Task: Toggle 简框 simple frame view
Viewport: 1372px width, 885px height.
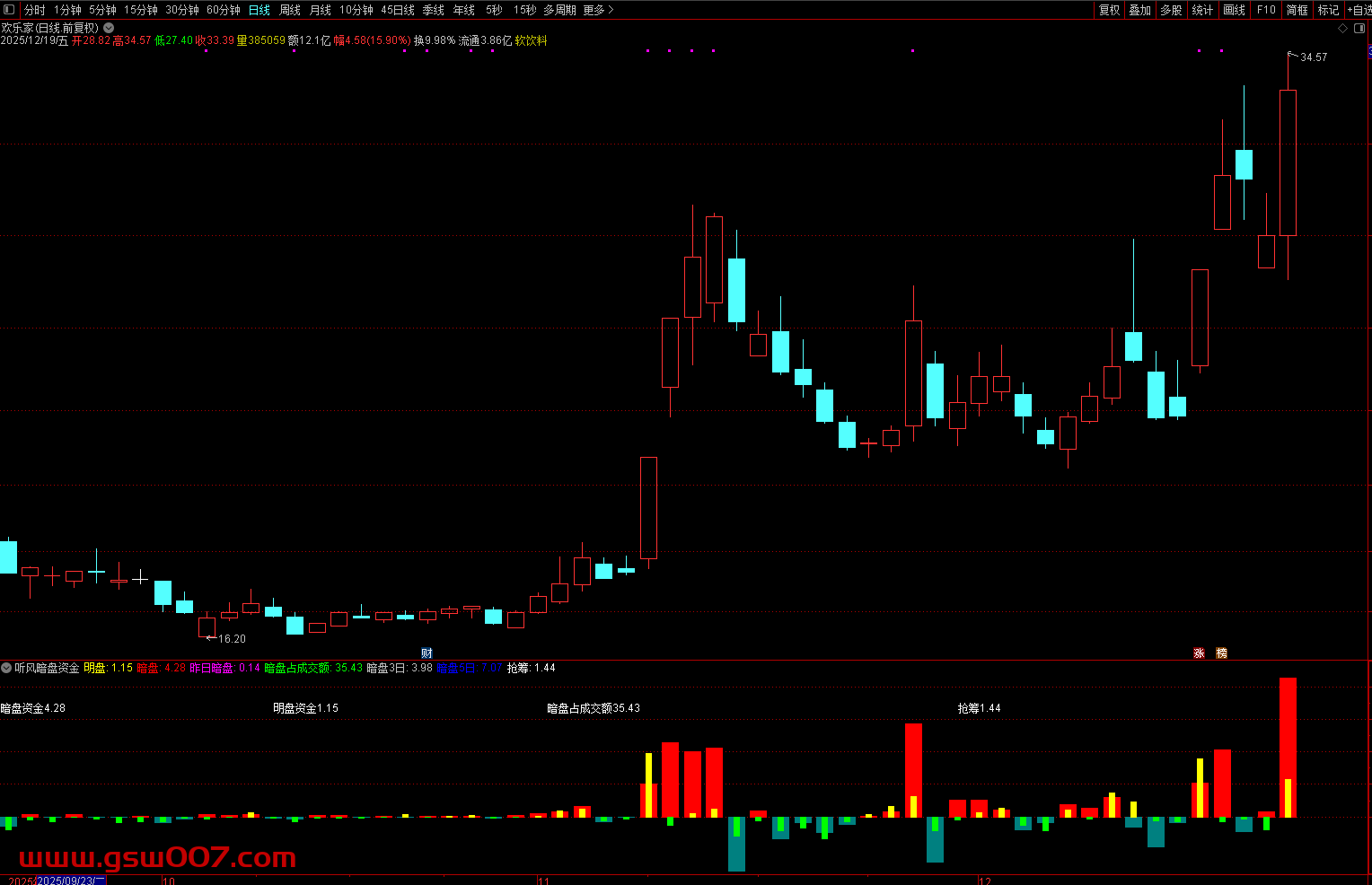Action: 1297,10
